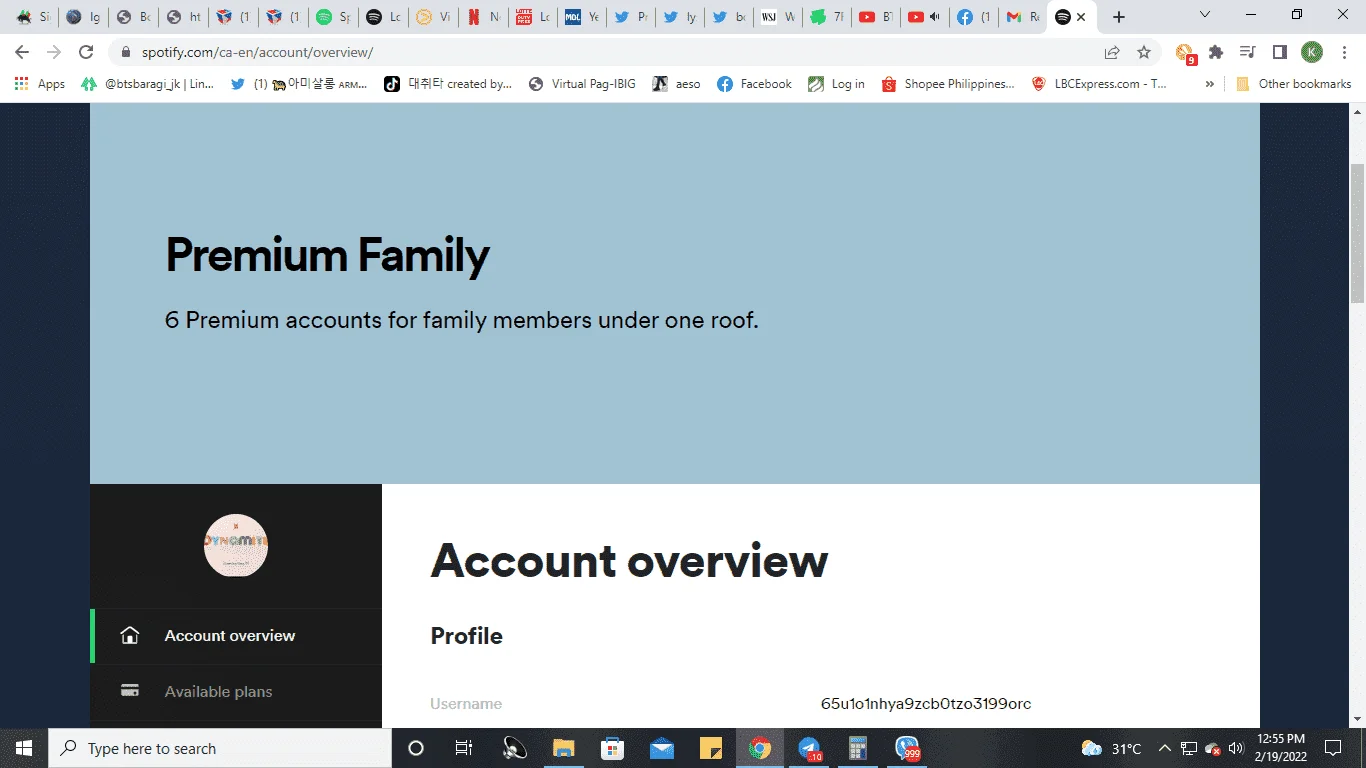Open the Virtual Pag-IBIG bookmark
The width and height of the screenshot is (1366, 768).
(582, 84)
